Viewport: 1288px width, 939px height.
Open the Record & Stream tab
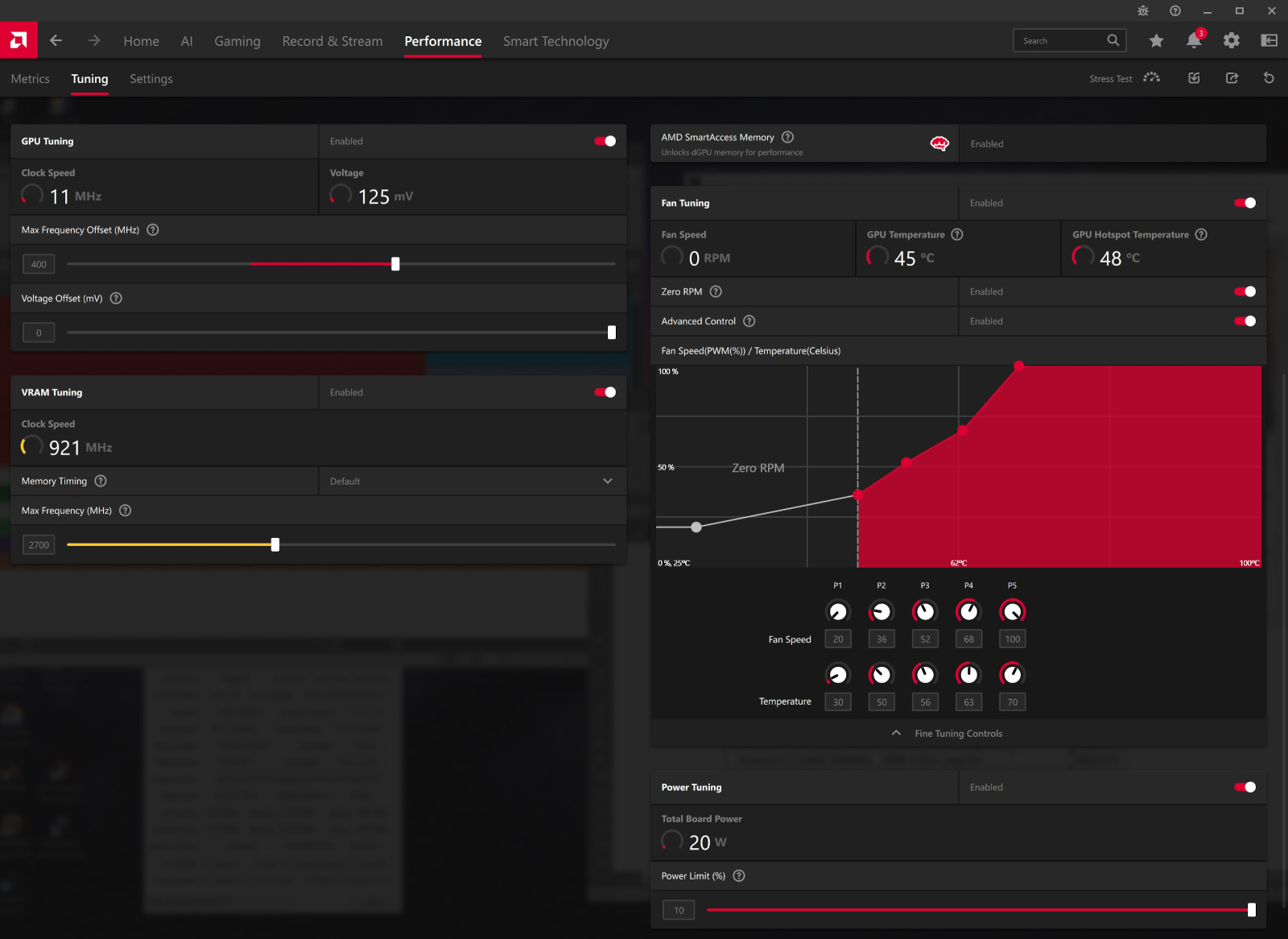click(332, 41)
